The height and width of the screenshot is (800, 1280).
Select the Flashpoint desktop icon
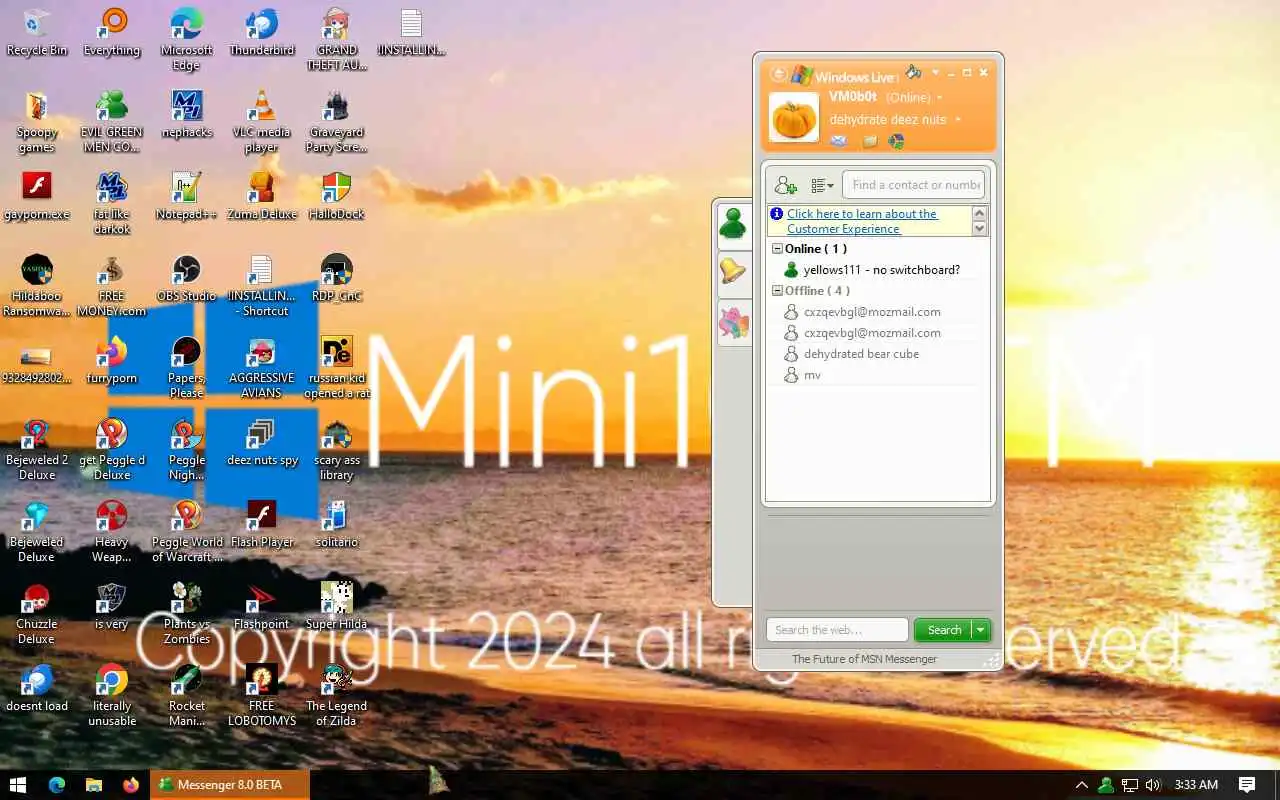[262, 605]
